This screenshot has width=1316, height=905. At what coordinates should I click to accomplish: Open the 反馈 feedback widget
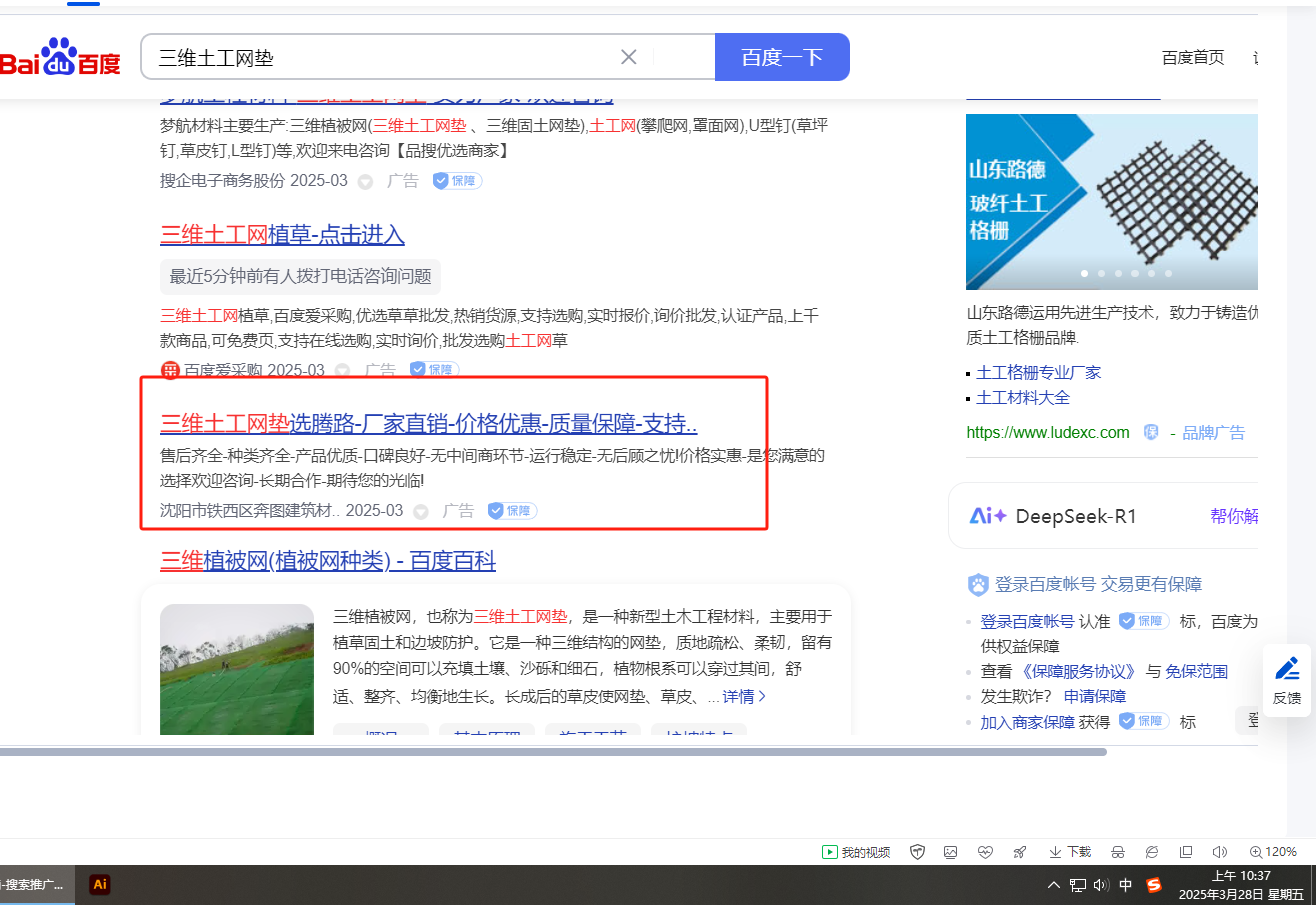pyautogui.click(x=1286, y=680)
